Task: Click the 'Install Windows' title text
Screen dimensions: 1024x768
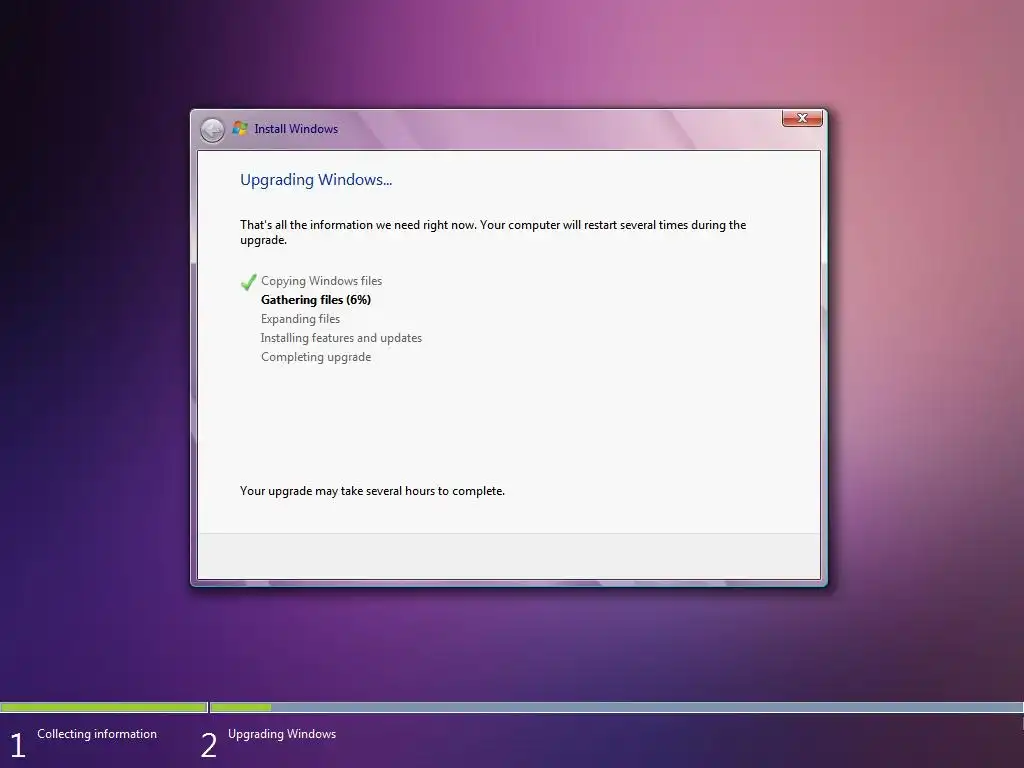Action: (296, 129)
